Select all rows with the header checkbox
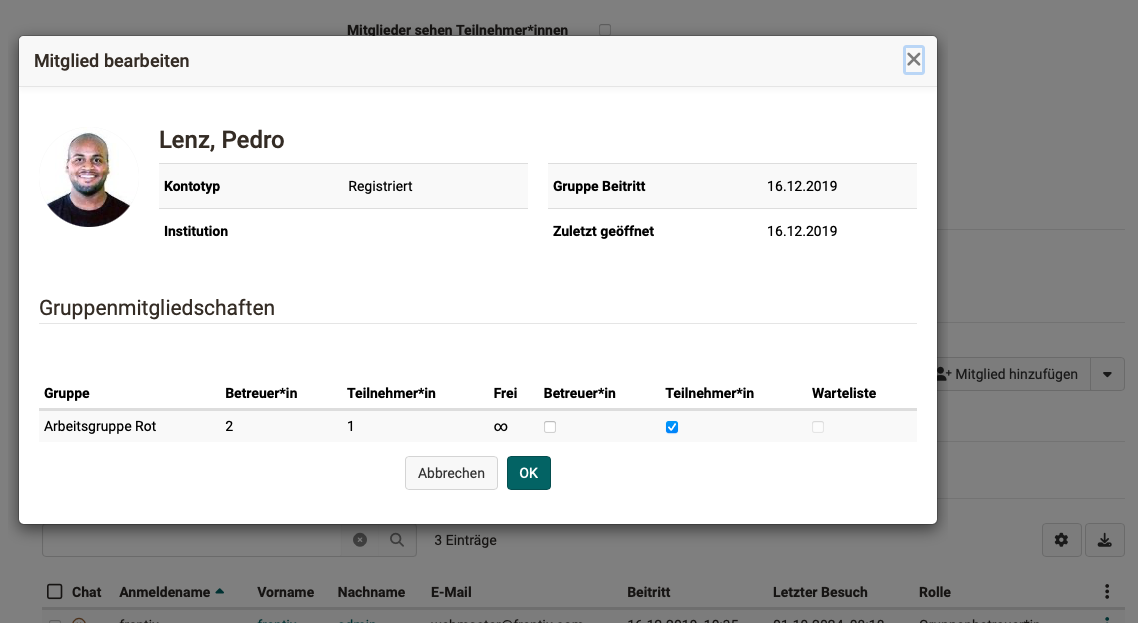Screen dimensions: 1138x623 54,592
